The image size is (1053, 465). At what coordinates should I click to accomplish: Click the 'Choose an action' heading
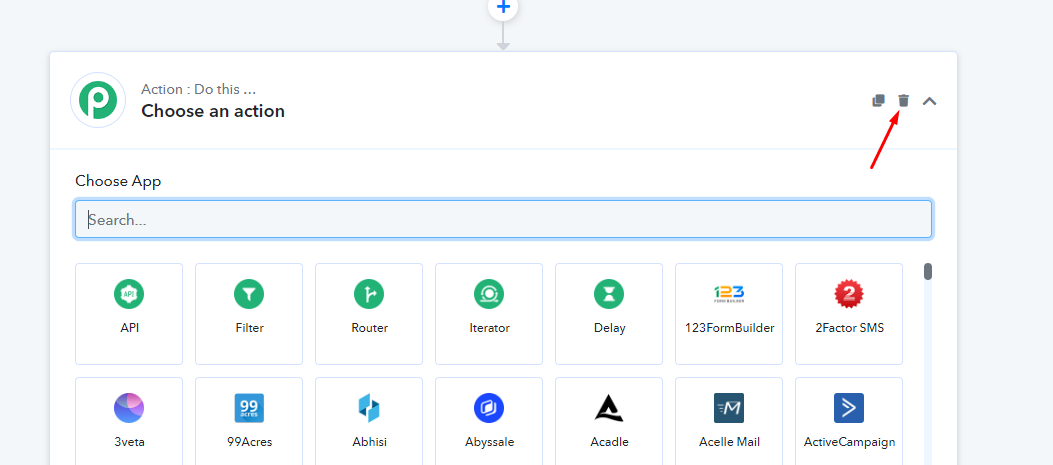pos(213,111)
